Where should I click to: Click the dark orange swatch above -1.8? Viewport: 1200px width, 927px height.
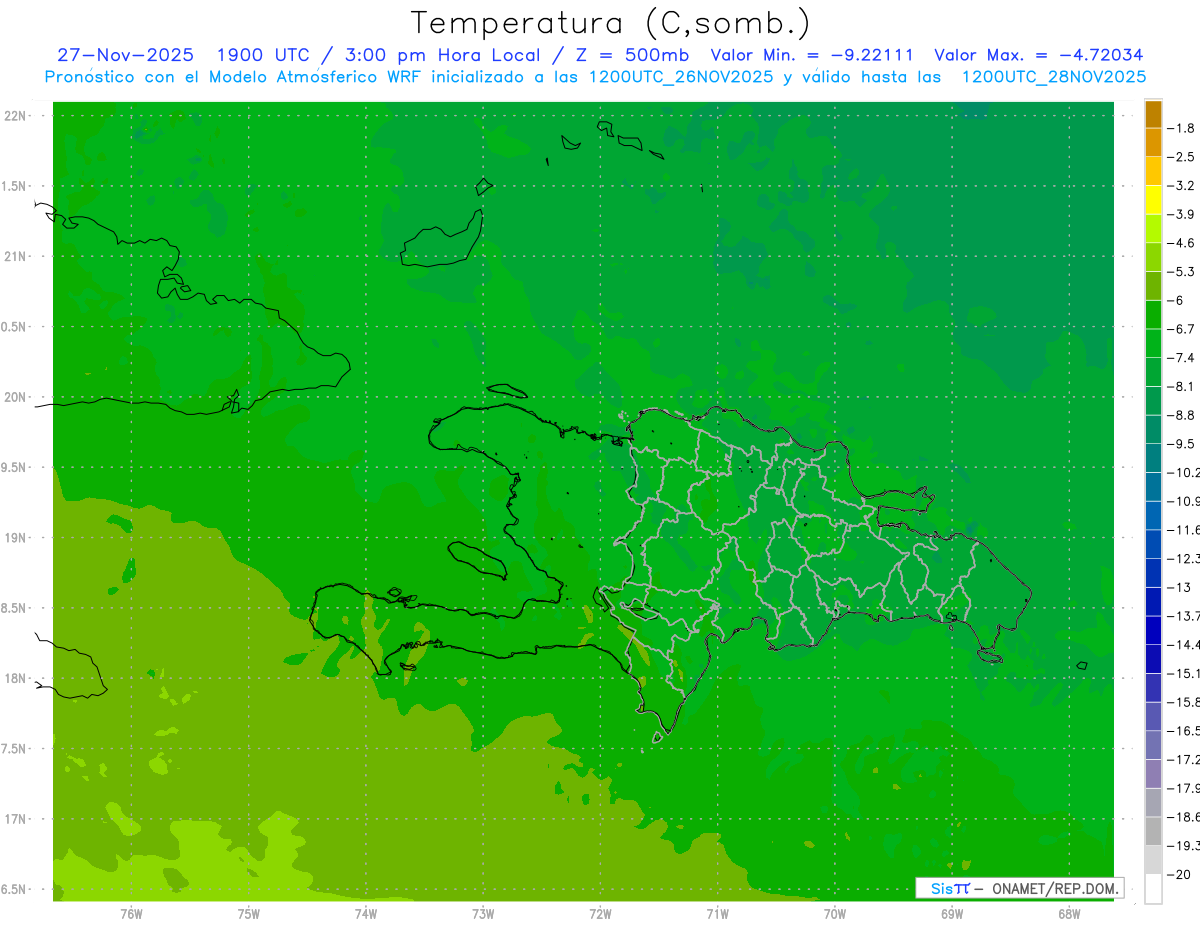(1153, 114)
